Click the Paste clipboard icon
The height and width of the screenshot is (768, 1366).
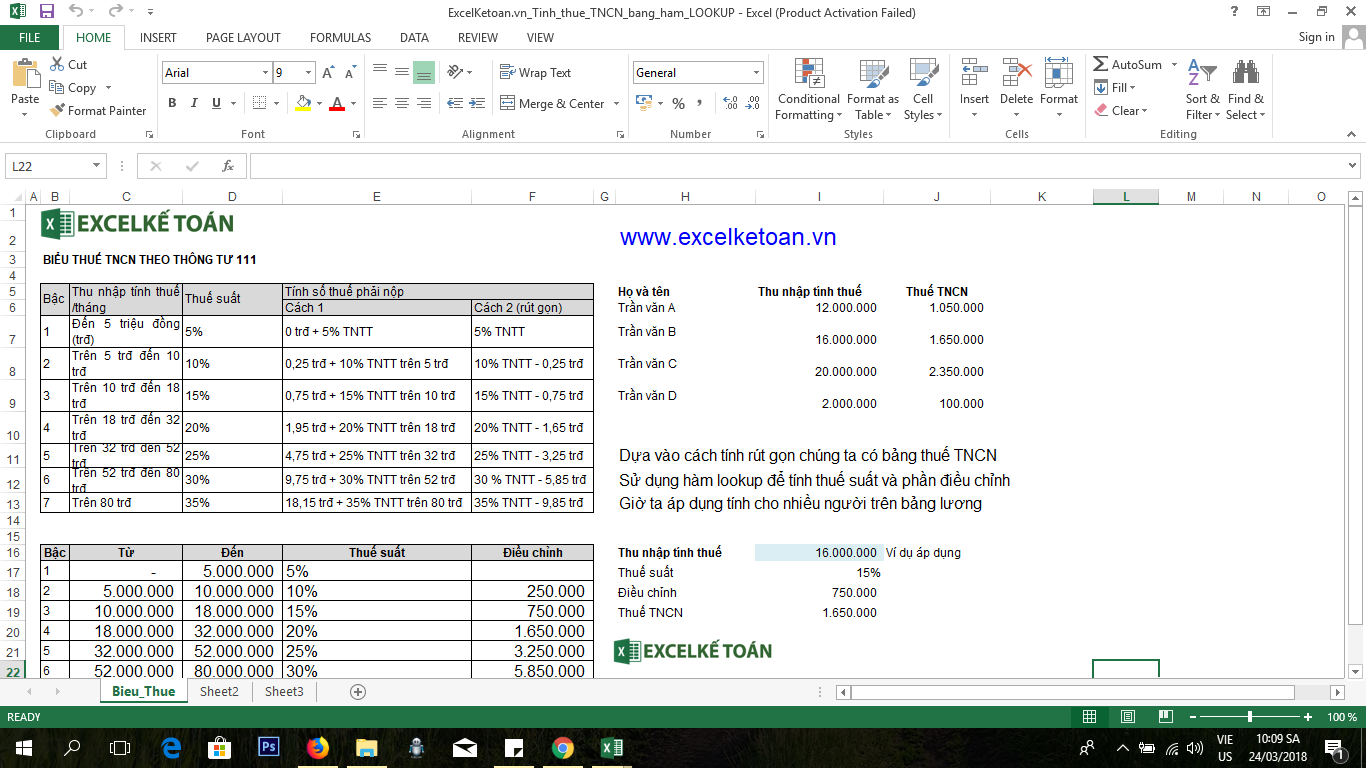(x=25, y=75)
